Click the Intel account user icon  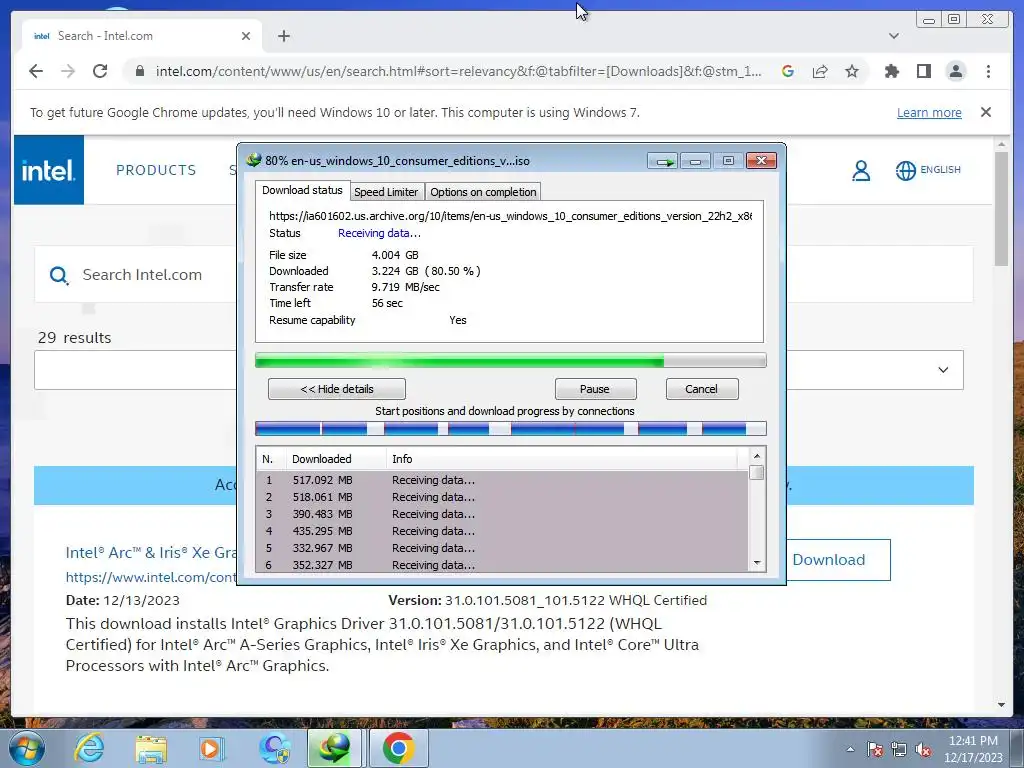861,170
